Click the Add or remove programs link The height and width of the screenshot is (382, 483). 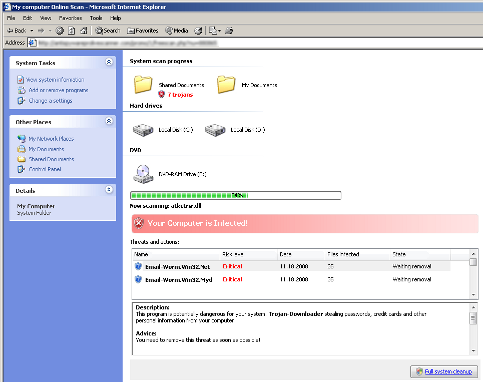(58, 90)
